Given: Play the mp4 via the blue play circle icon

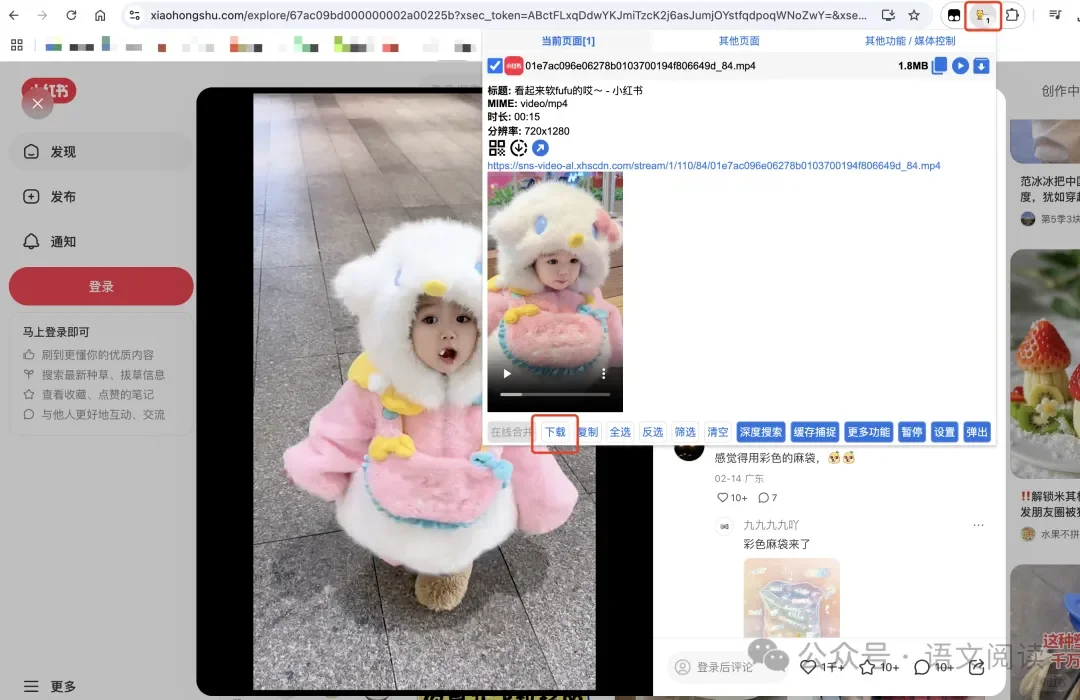Looking at the screenshot, I should (x=959, y=65).
